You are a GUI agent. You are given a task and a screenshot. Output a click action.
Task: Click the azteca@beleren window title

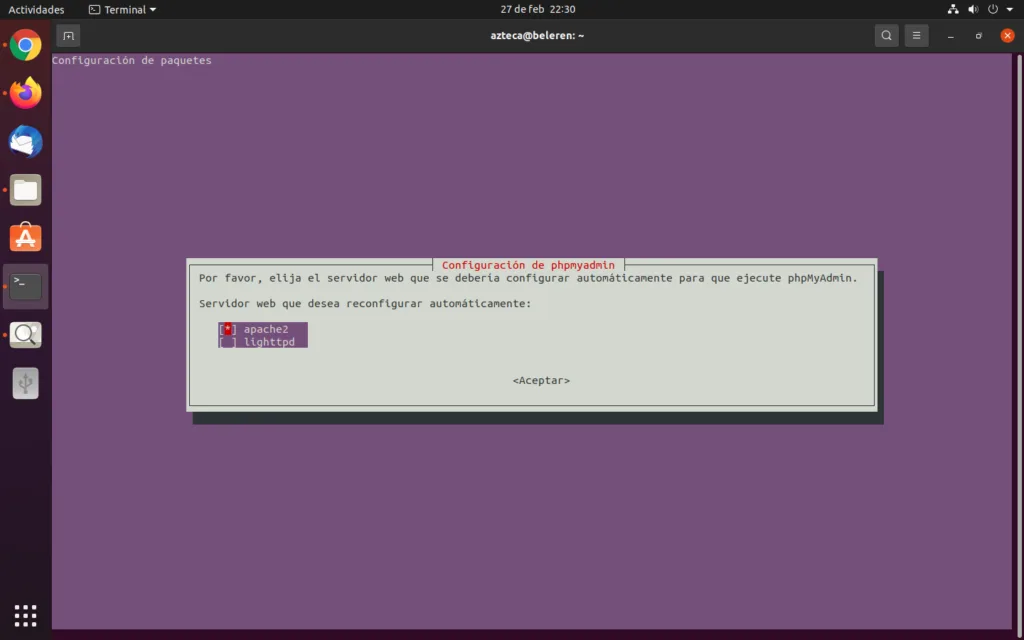point(537,36)
